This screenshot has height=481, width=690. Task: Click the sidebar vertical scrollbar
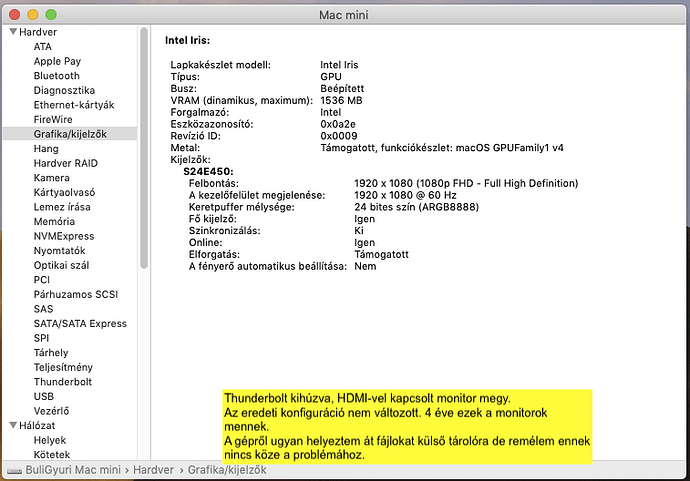point(144,150)
